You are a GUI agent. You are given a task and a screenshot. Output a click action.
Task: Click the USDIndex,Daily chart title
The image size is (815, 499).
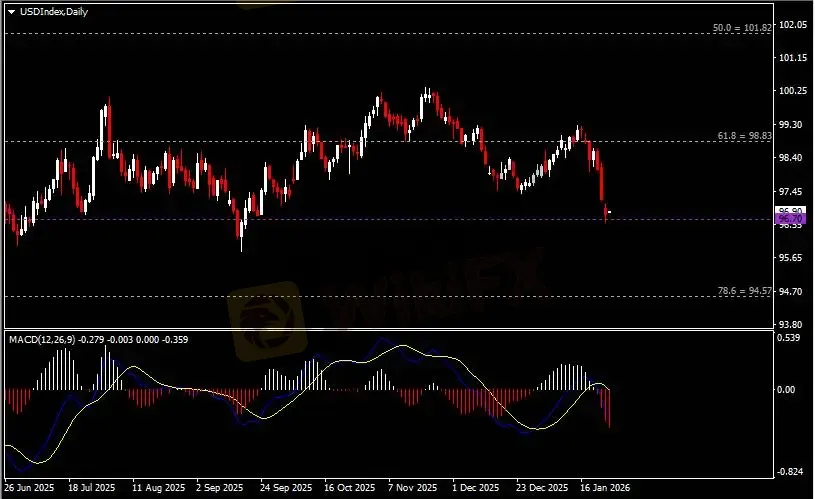pos(54,11)
